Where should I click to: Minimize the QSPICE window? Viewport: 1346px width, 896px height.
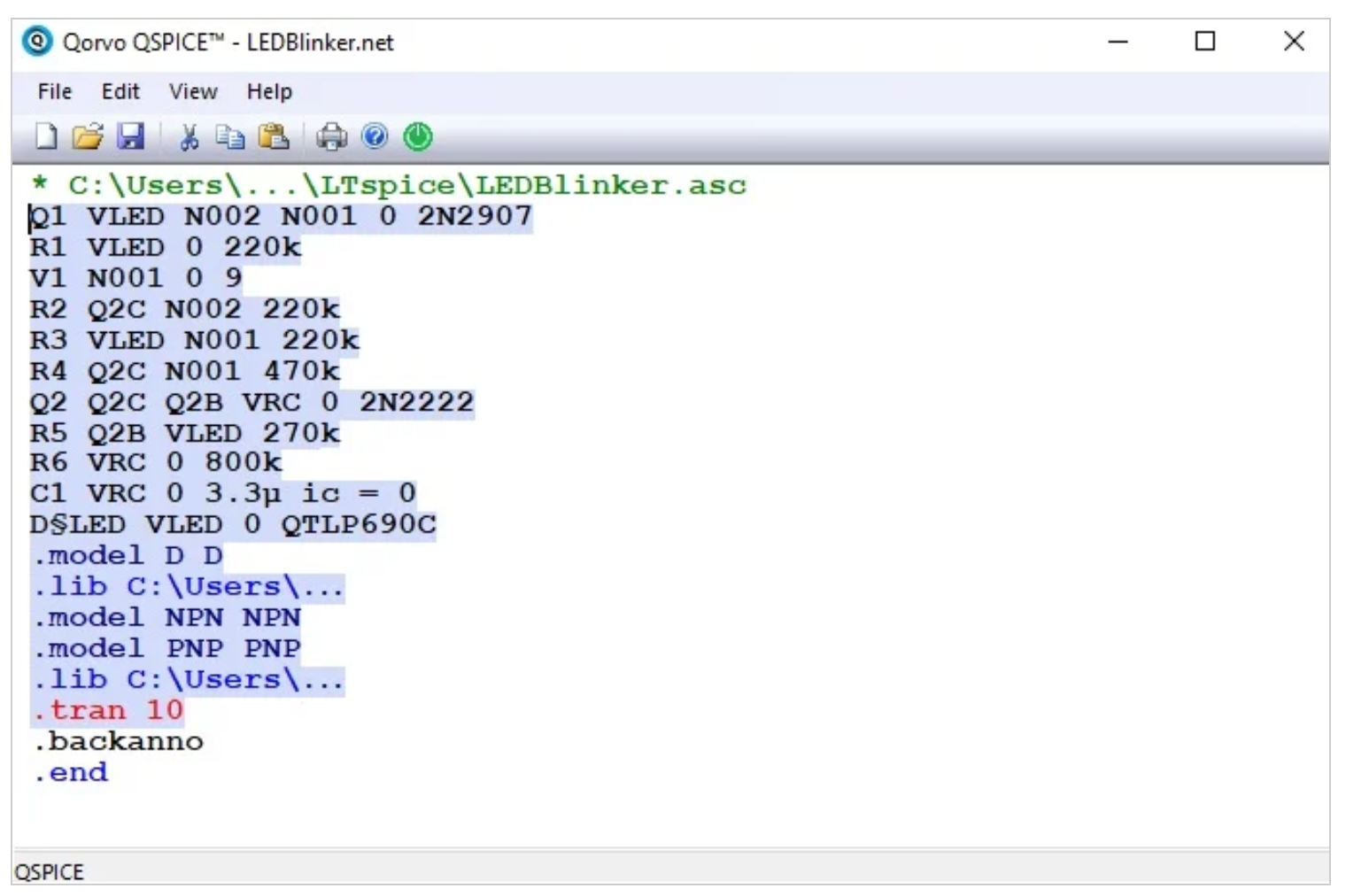(x=1118, y=42)
